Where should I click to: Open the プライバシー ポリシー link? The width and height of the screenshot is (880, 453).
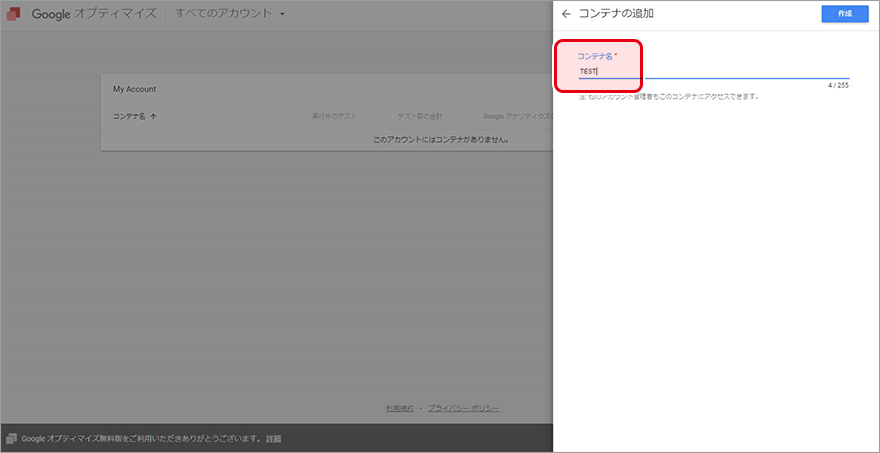(464, 409)
